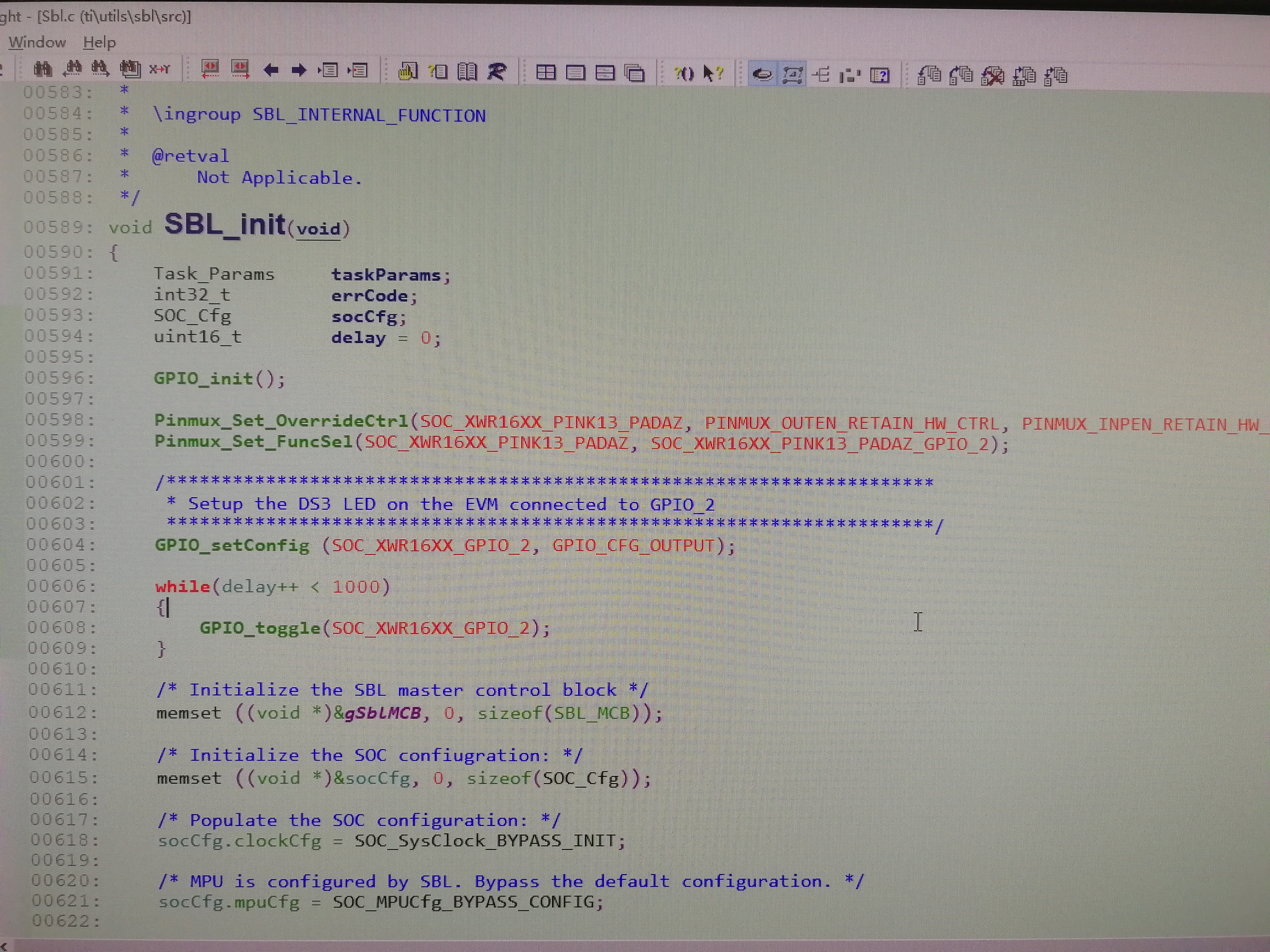This screenshot has height=952, width=1270.
Task: Click SOC_XWR16XX_PINK13_PADAZ_GPIO_2 on line 599
Action: pos(820,444)
